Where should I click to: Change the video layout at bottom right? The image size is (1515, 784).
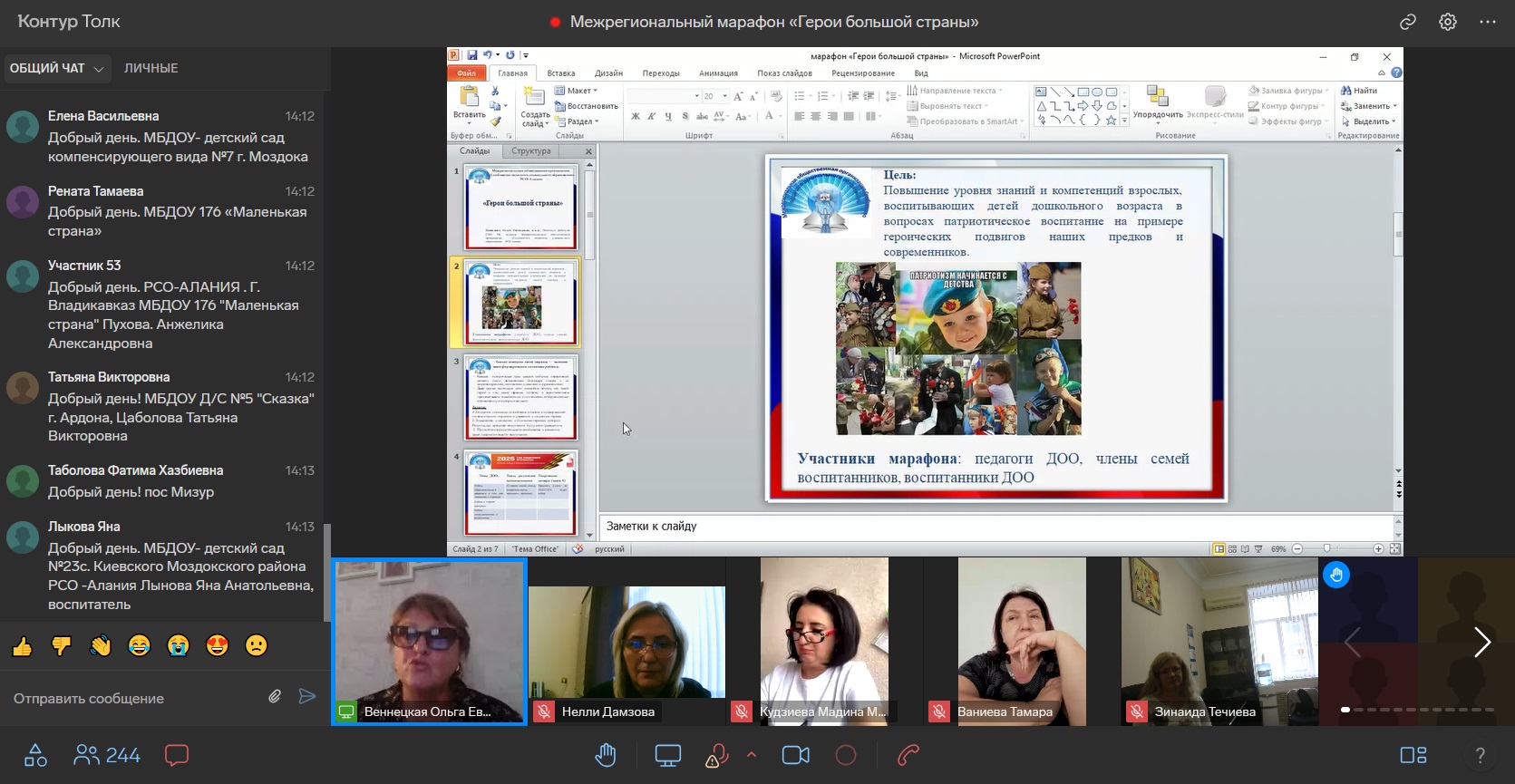(1413, 755)
